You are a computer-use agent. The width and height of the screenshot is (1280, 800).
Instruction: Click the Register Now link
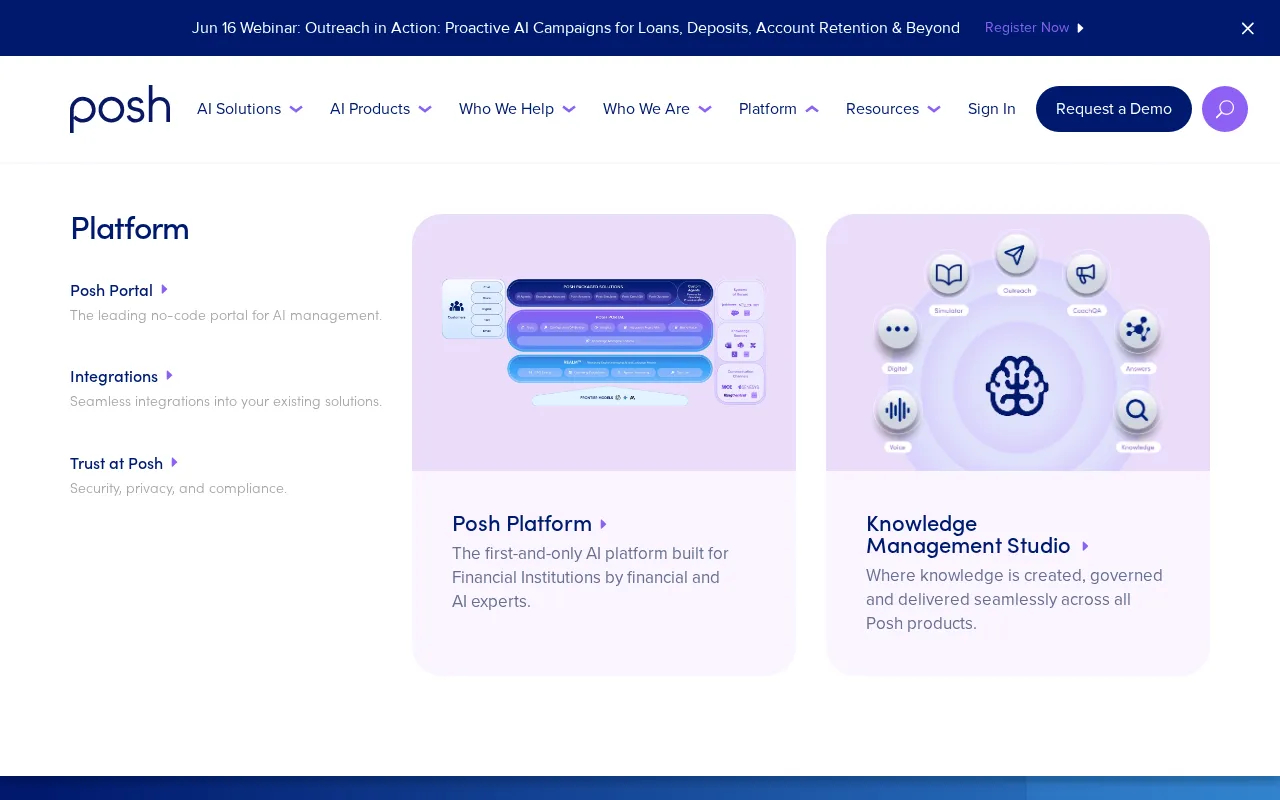pos(1027,28)
